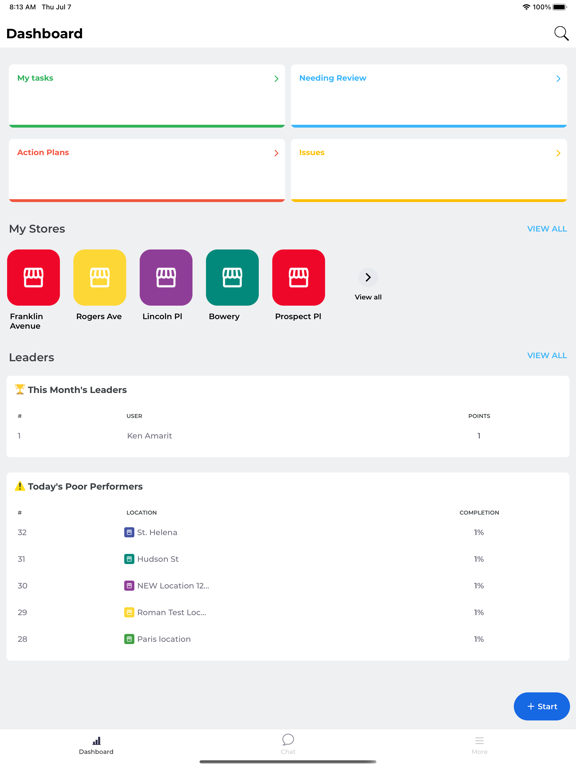Click the Leaders section heading

[31, 357]
